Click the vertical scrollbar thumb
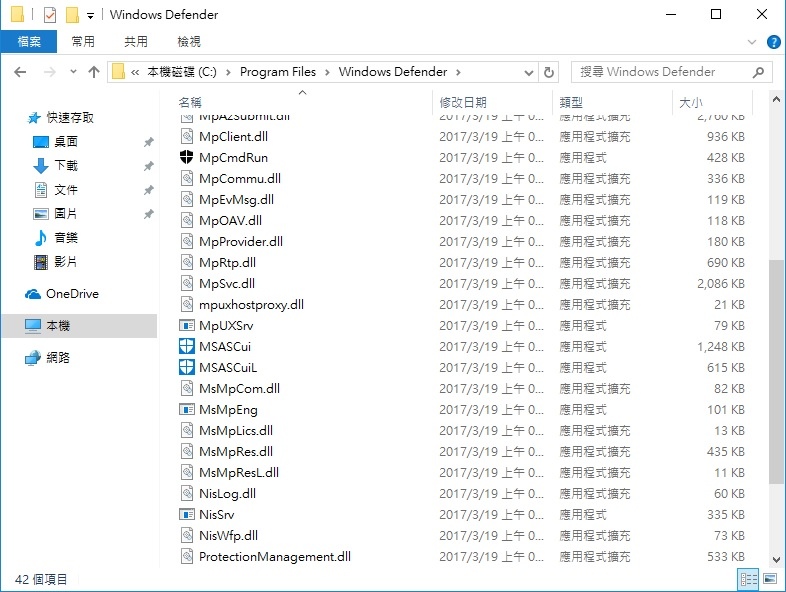The image size is (786, 592). pos(776,371)
